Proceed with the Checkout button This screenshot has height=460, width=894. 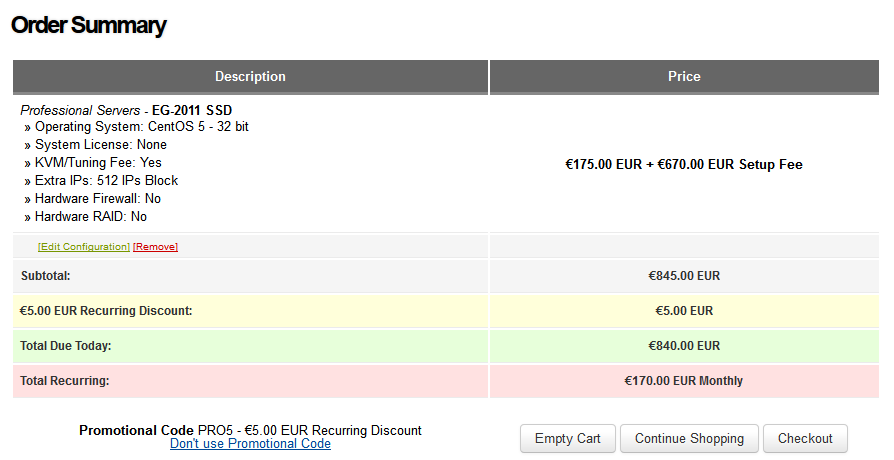pos(805,438)
